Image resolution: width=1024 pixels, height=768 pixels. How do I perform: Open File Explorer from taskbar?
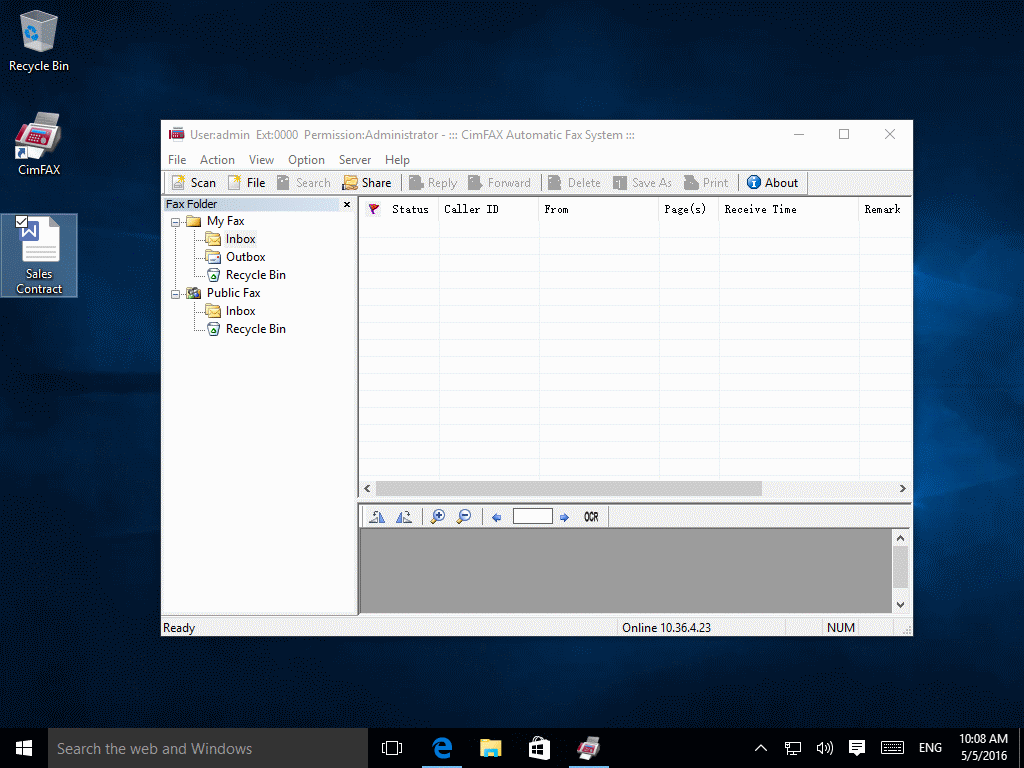(490, 748)
